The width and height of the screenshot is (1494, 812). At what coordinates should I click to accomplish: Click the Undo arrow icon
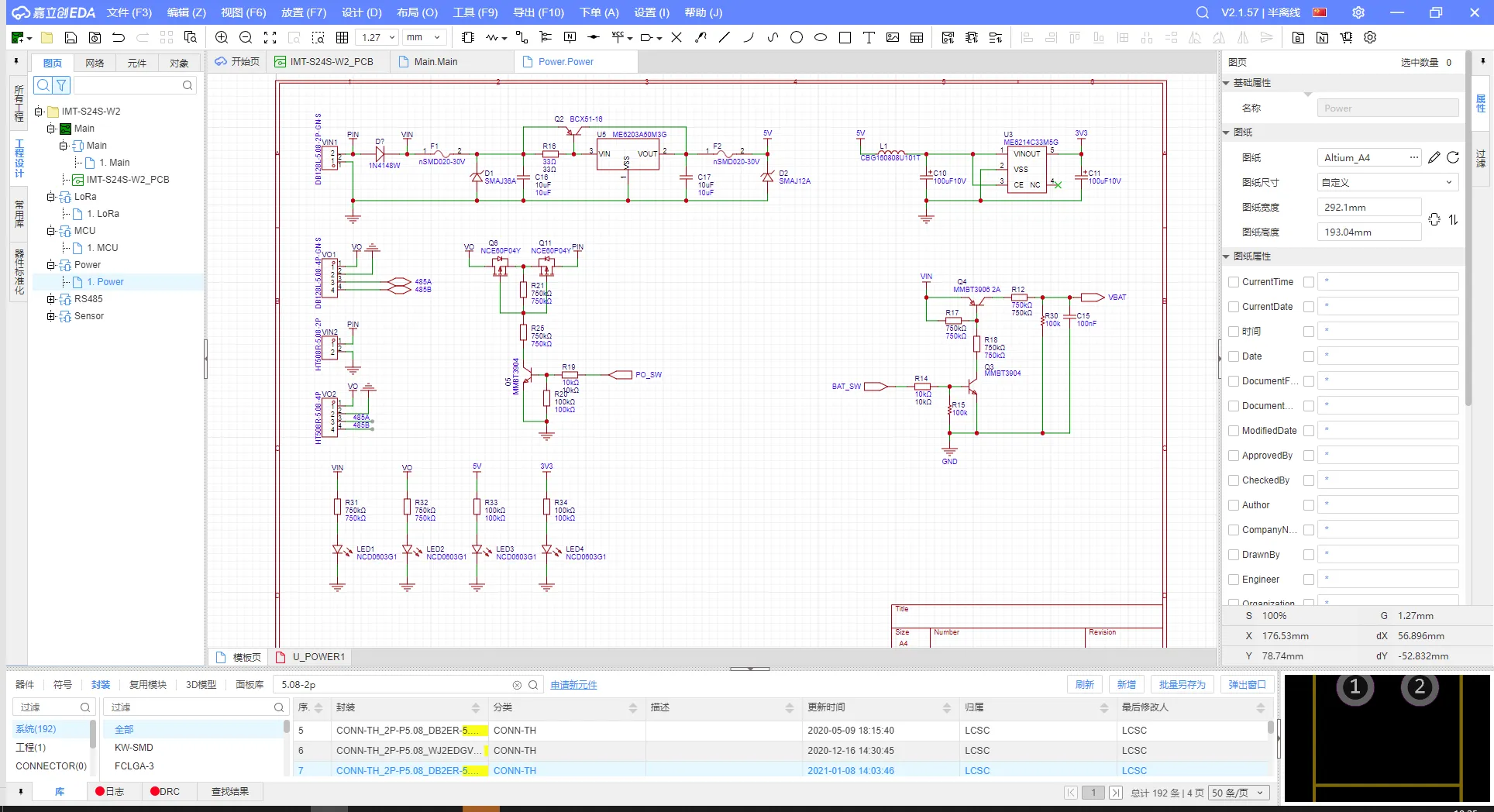(119, 37)
